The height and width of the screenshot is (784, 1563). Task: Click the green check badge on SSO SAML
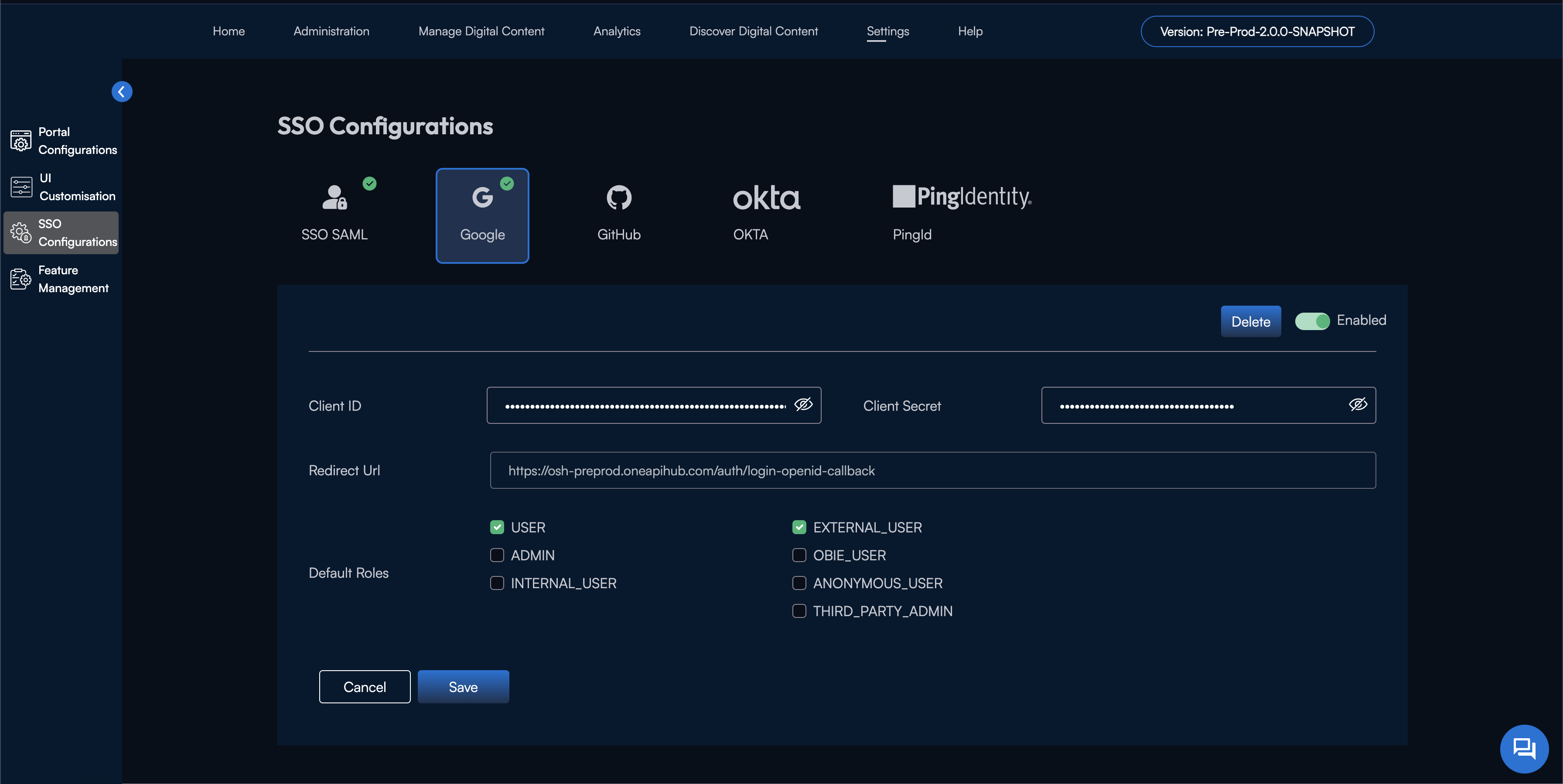(369, 183)
